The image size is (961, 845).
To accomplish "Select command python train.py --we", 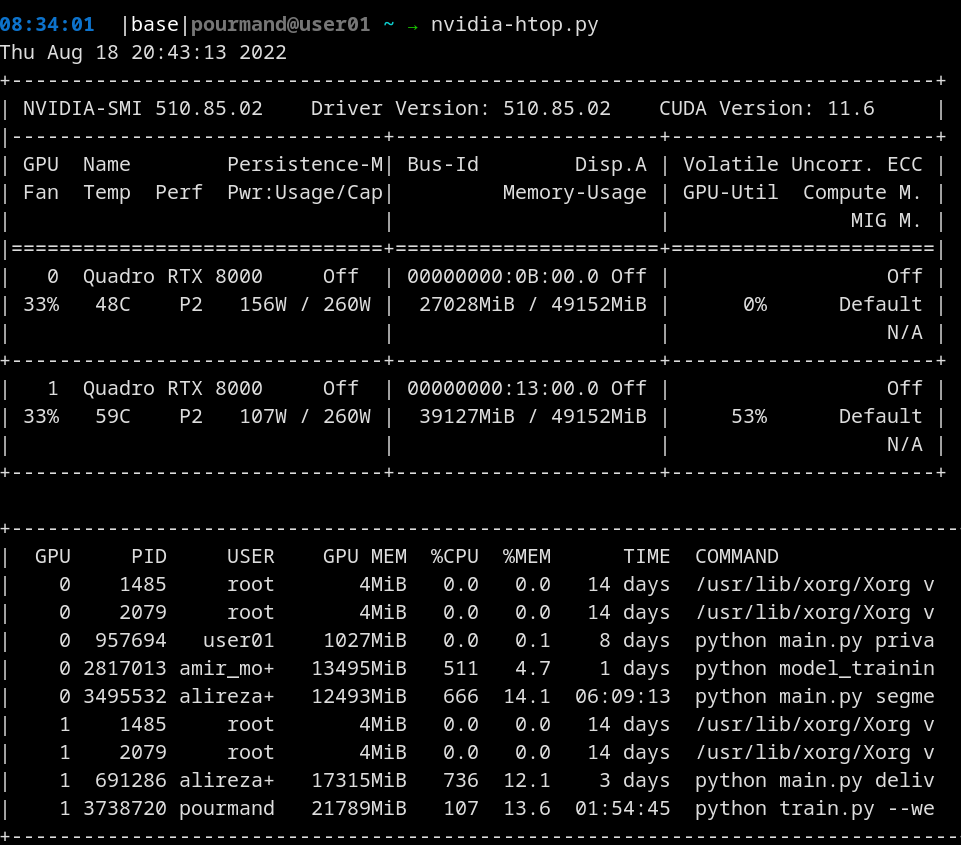I will tap(815, 809).
